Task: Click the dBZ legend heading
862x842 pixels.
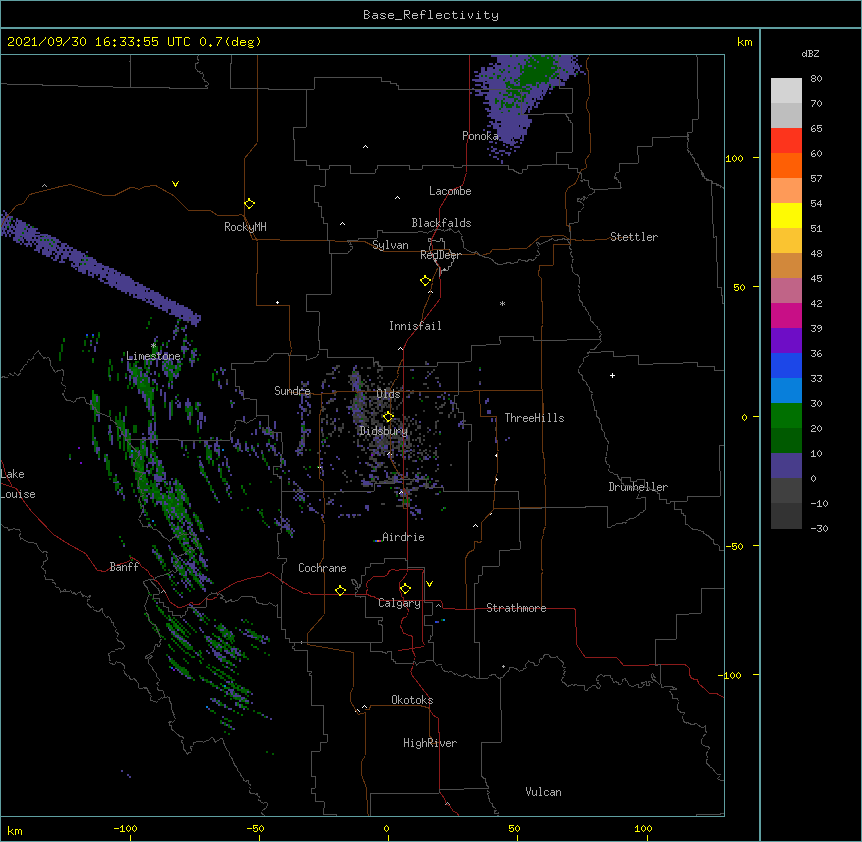Action: [810, 54]
